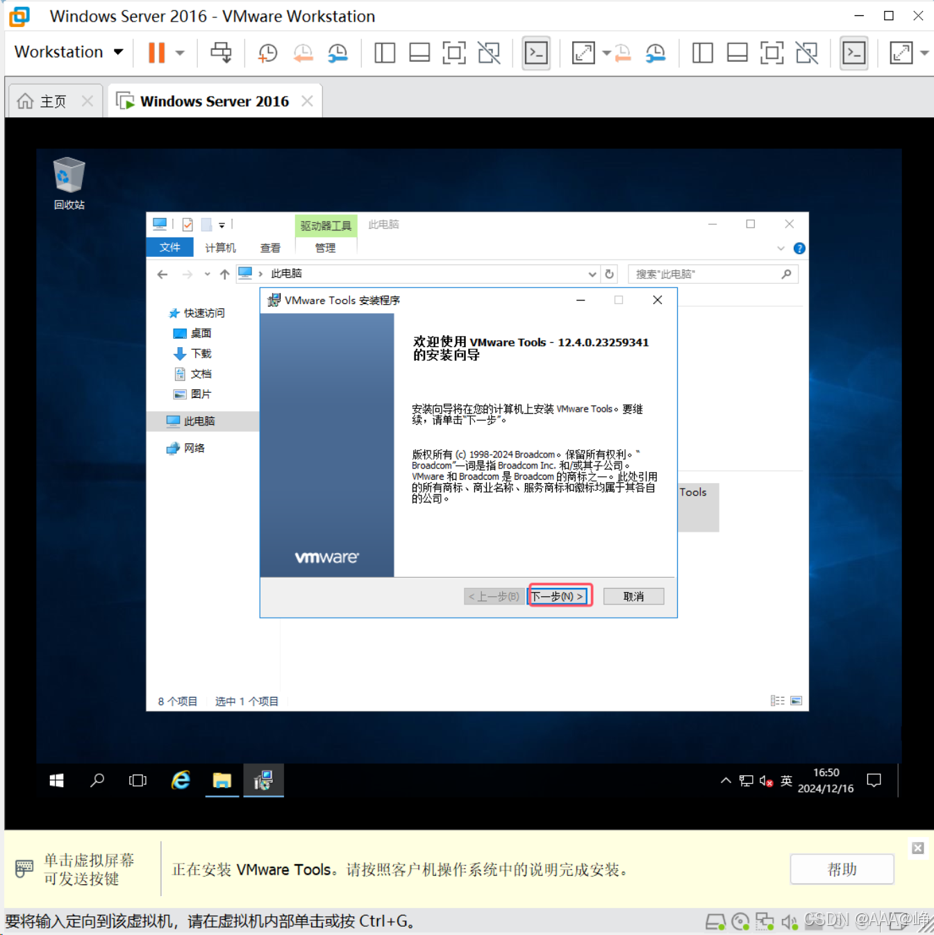Open power options arrow beside pause button
Image resolution: width=934 pixels, height=935 pixels.
tap(180, 53)
